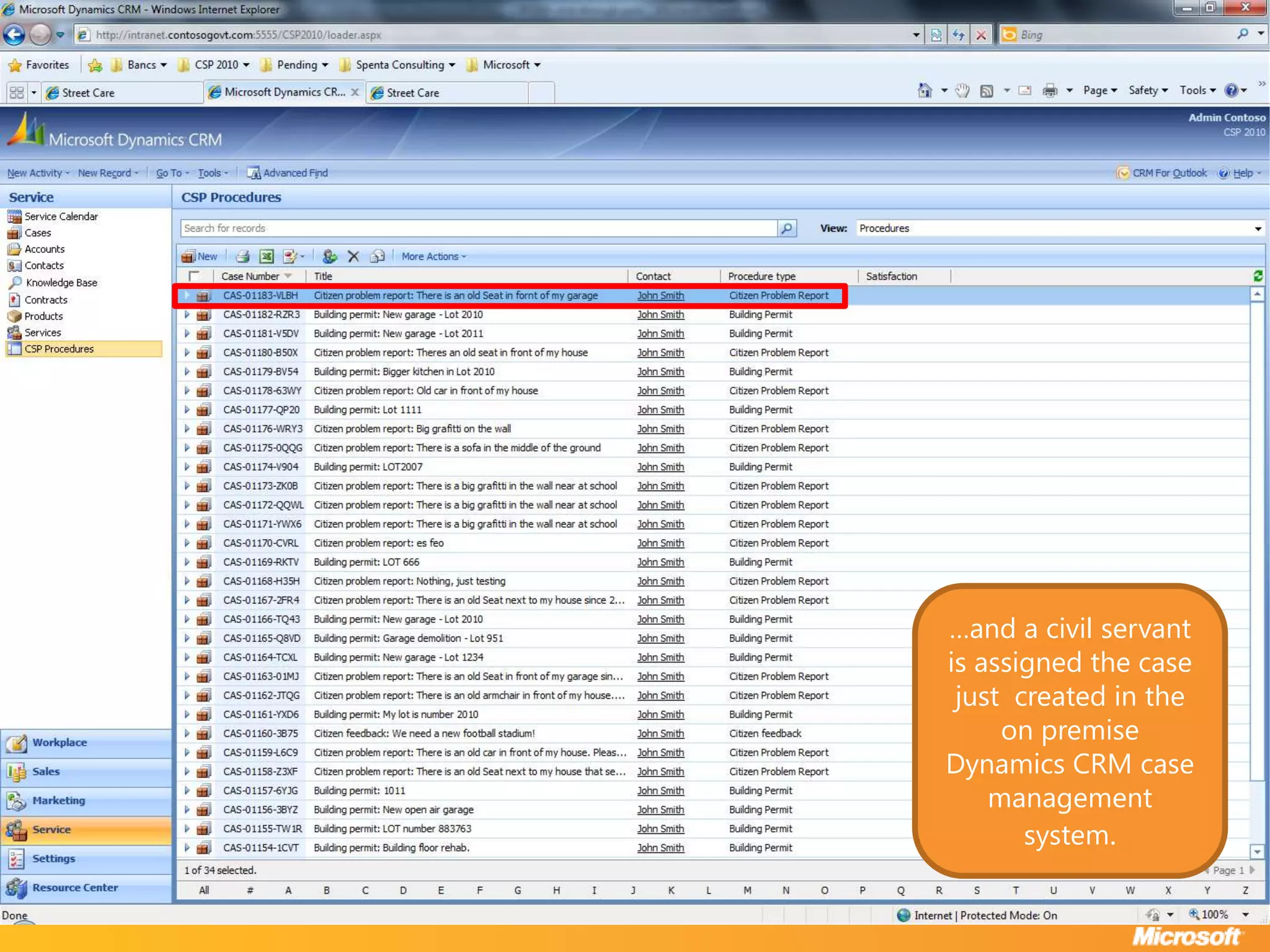Switch to Workplace area
This screenshot has height=952, width=1270.
pyautogui.click(x=86, y=743)
